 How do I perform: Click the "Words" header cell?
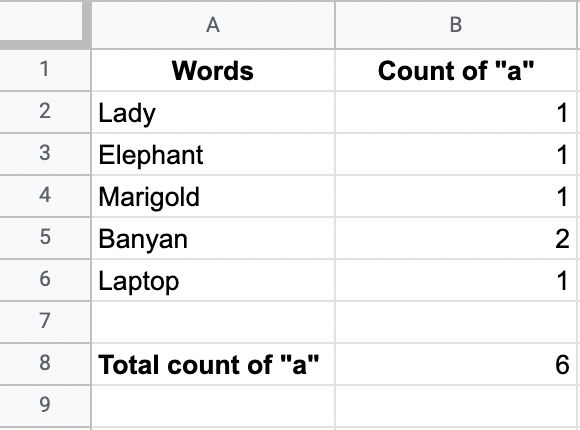(213, 70)
